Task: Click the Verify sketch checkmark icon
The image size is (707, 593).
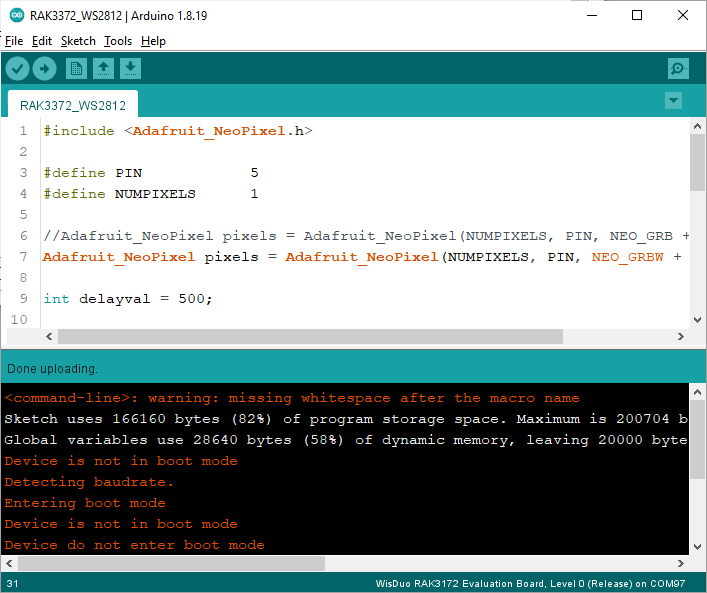Action: [17, 68]
